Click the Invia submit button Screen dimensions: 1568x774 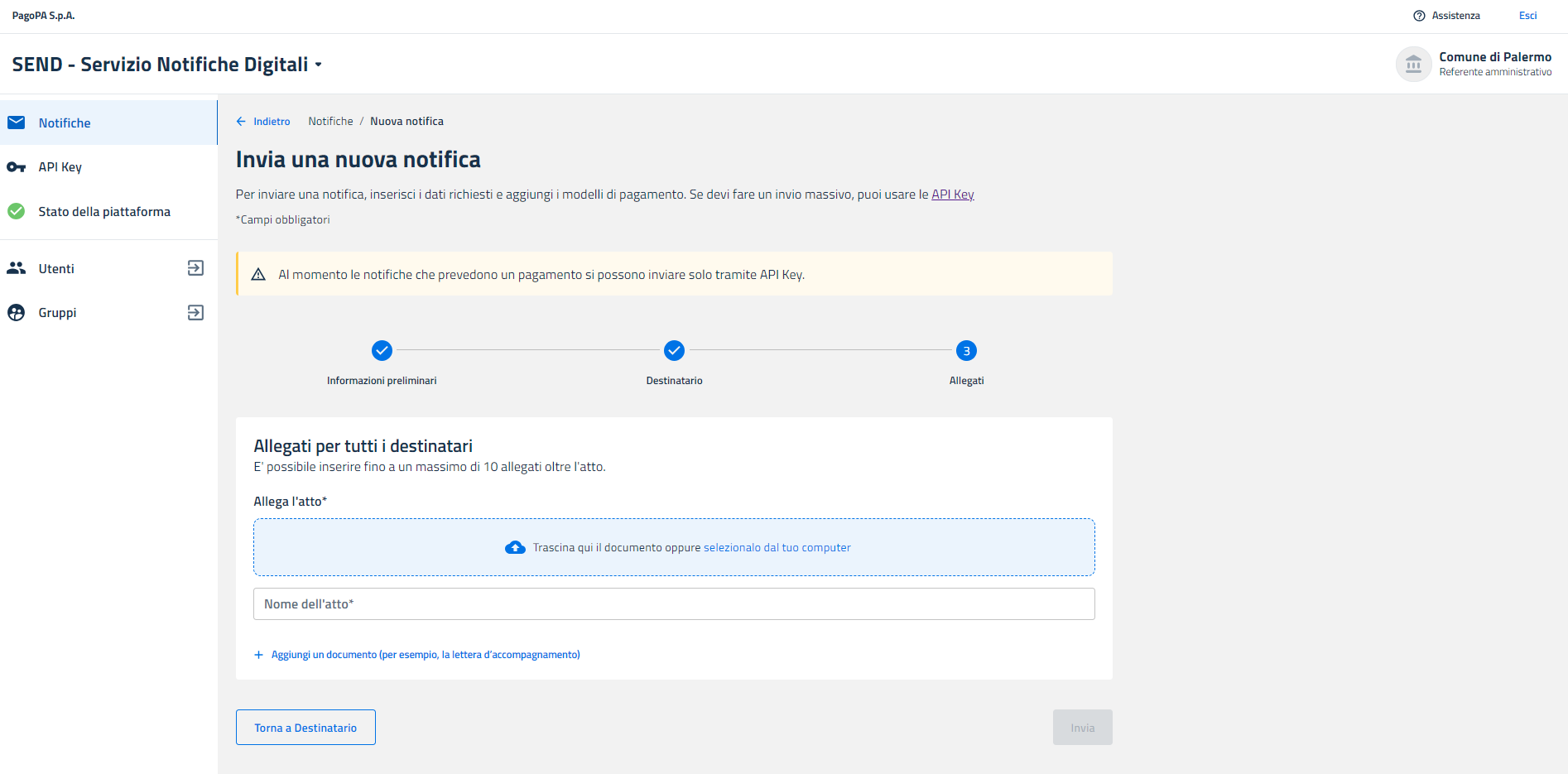tap(1082, 728)
